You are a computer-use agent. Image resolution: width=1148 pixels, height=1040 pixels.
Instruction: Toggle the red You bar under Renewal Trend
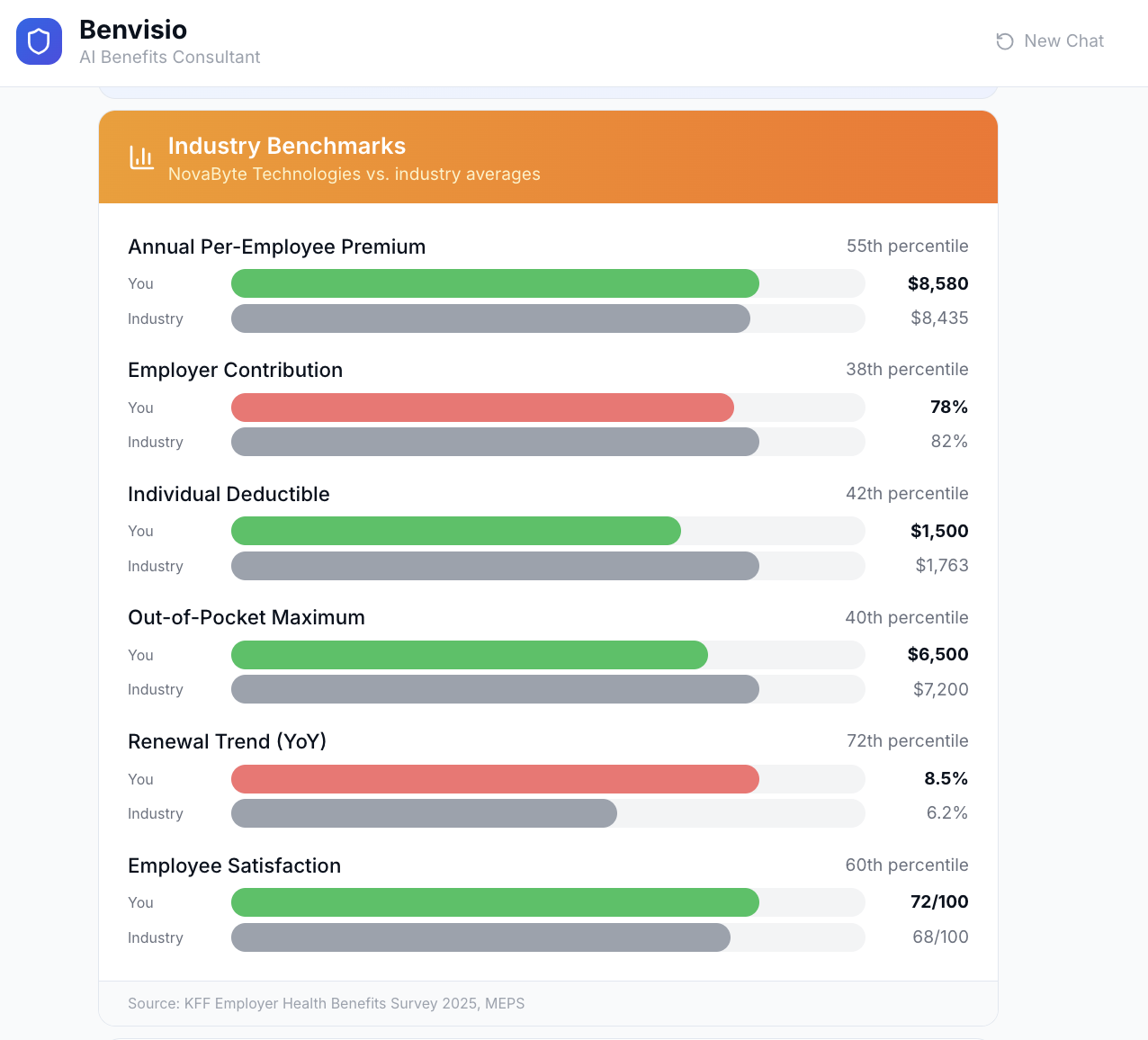[x=495, y=779]
